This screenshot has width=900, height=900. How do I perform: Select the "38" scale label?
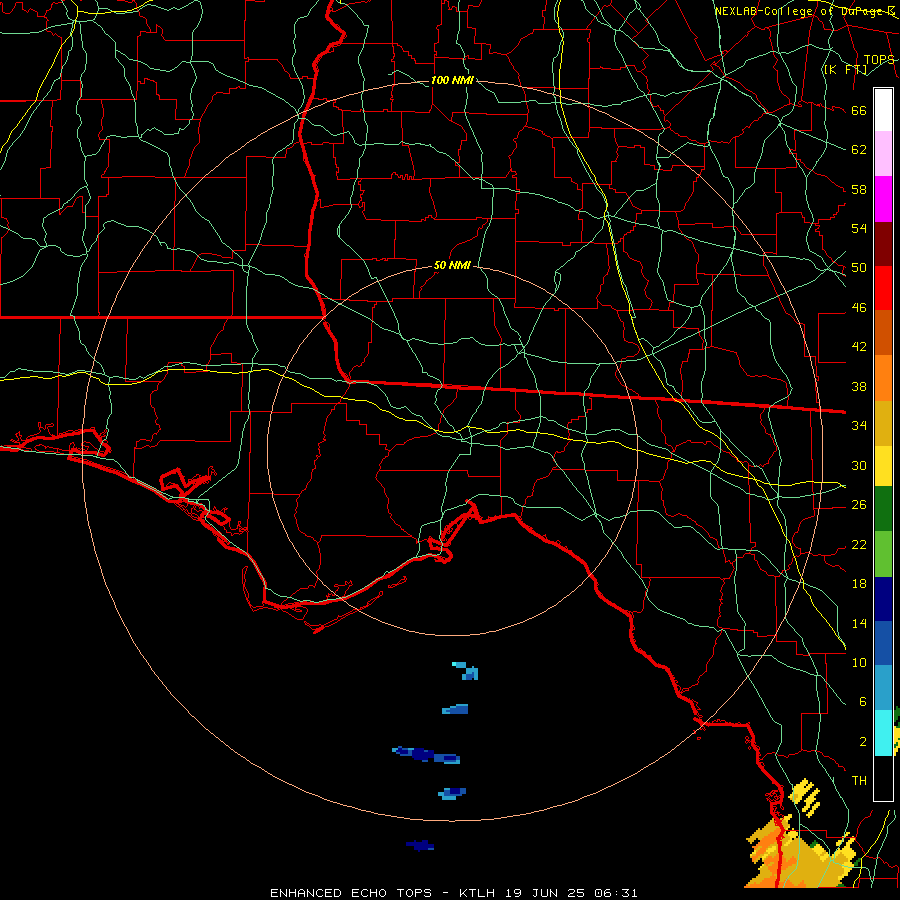(x=859, y=387)
